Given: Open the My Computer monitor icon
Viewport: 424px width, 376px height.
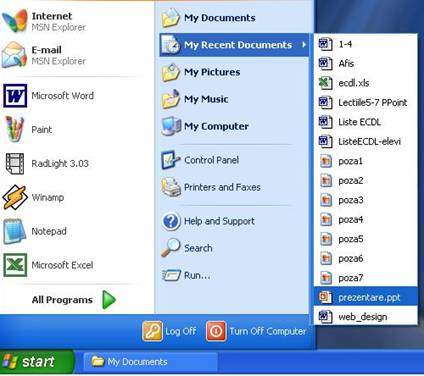Looking at the screenshot, I should pos(171,126).
